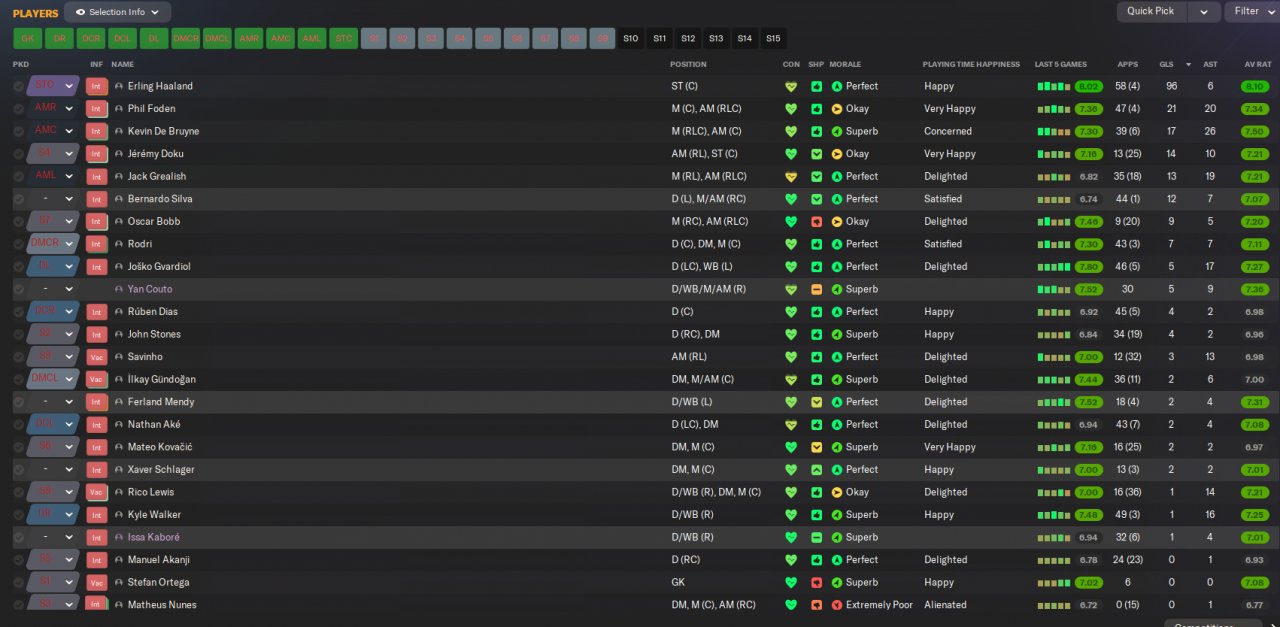
Task: Click Nathan Aké's condition heart icon
Action: click(x=791, y=425)
